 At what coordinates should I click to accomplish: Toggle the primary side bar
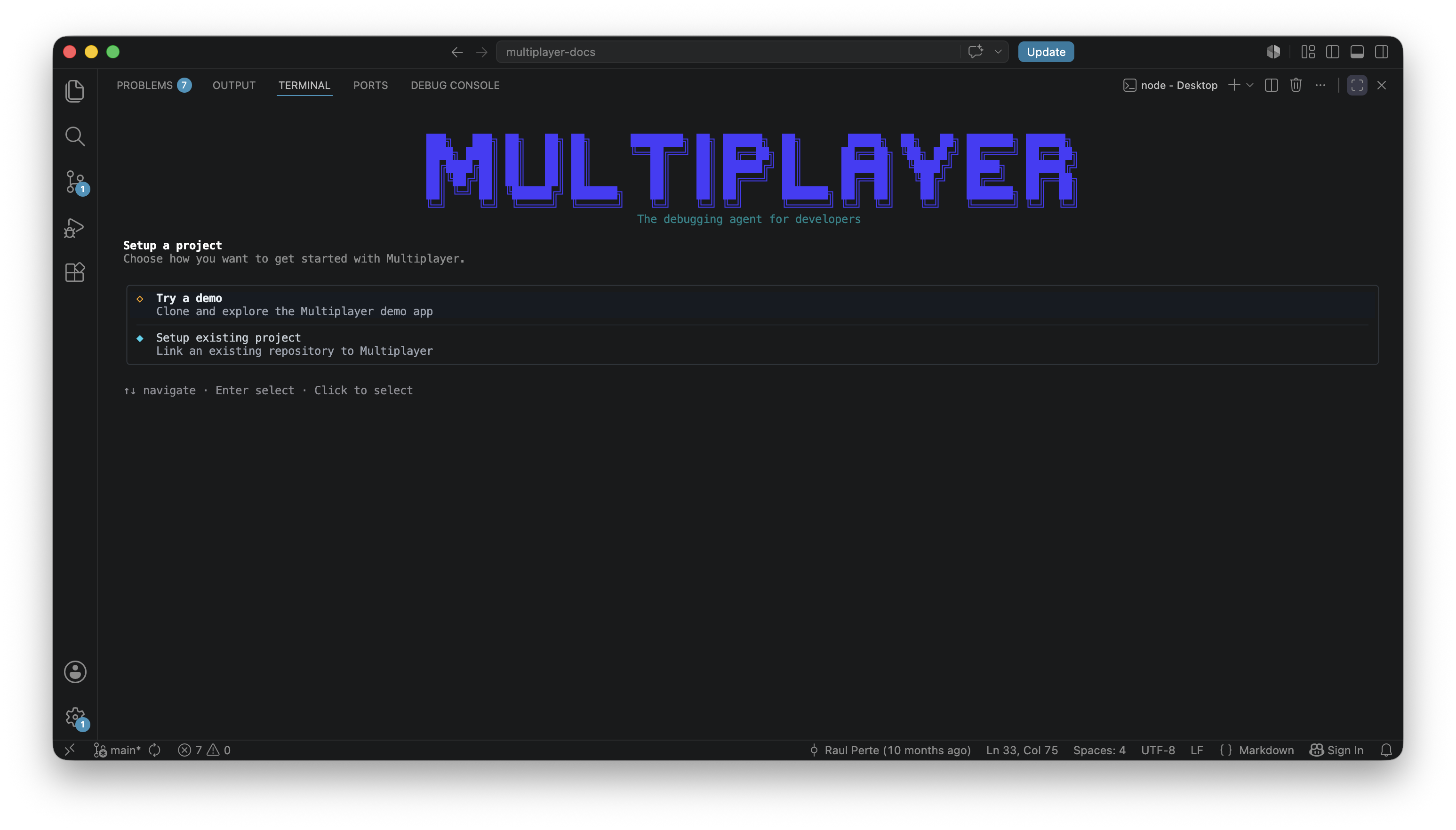[x=1332, y=52]
